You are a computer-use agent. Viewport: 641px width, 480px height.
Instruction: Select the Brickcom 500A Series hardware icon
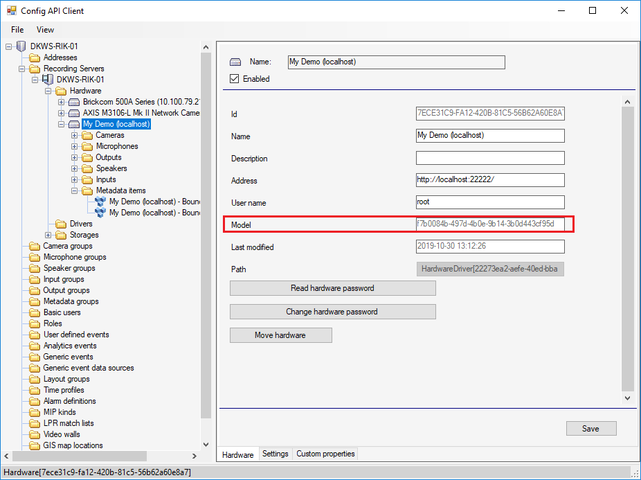click(74, 102)
